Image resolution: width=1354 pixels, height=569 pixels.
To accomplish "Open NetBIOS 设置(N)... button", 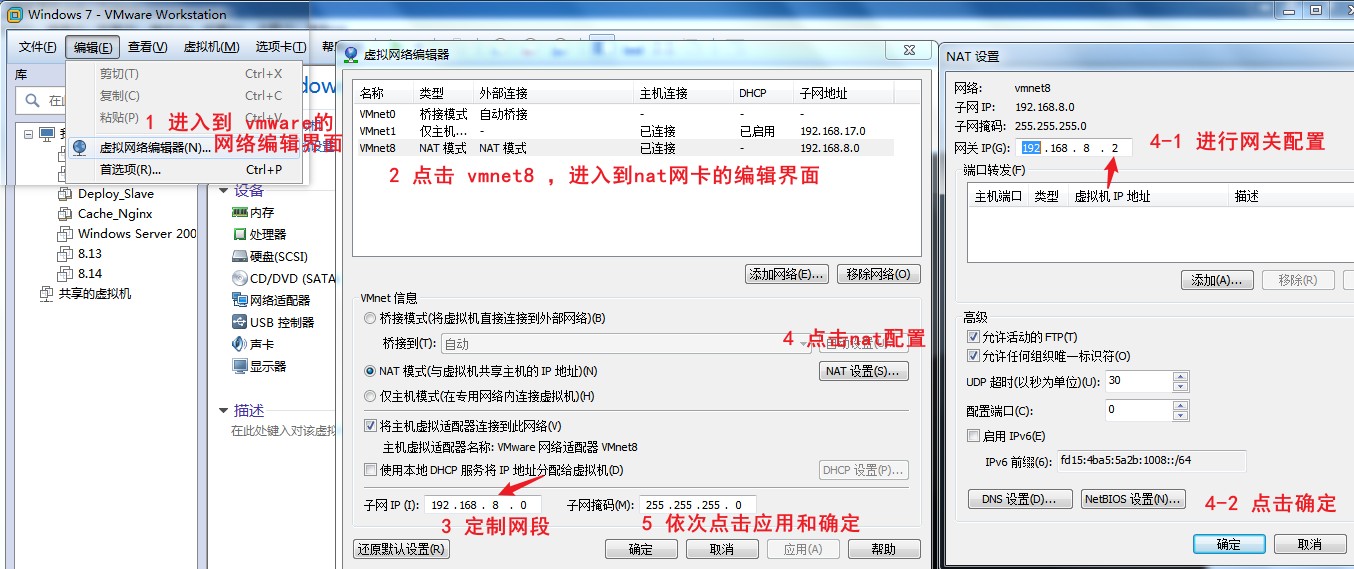I will (x=1133, y=499).
